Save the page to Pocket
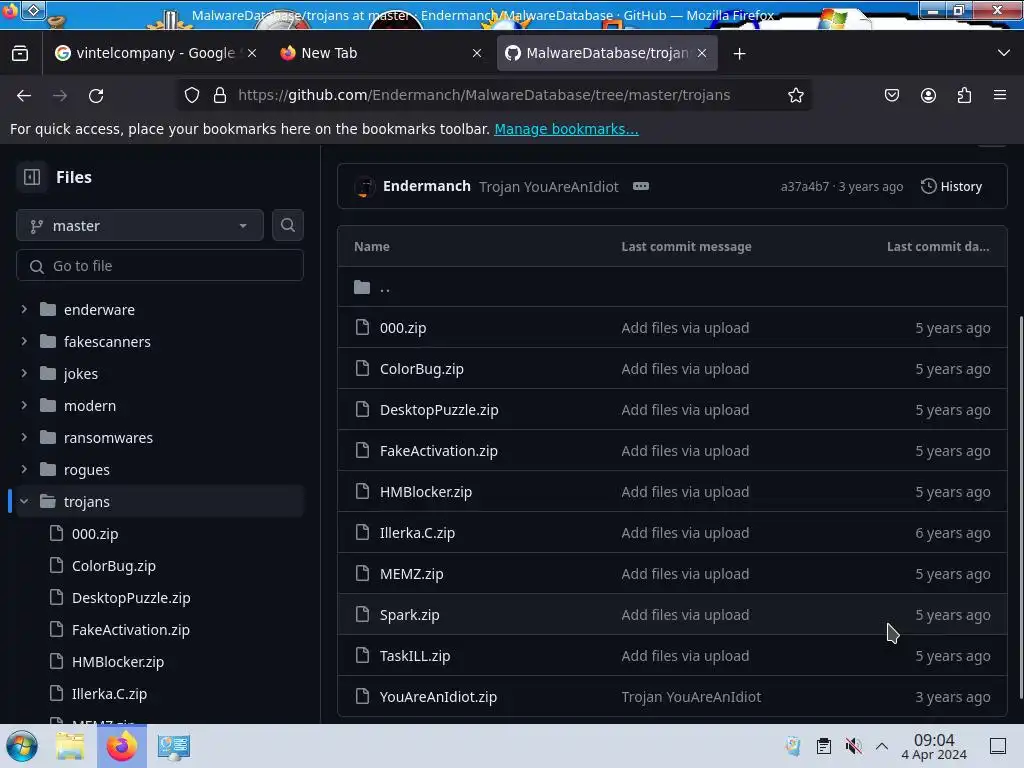Image resolution: width=1024 pixels, height=768 pixels. 891,95
